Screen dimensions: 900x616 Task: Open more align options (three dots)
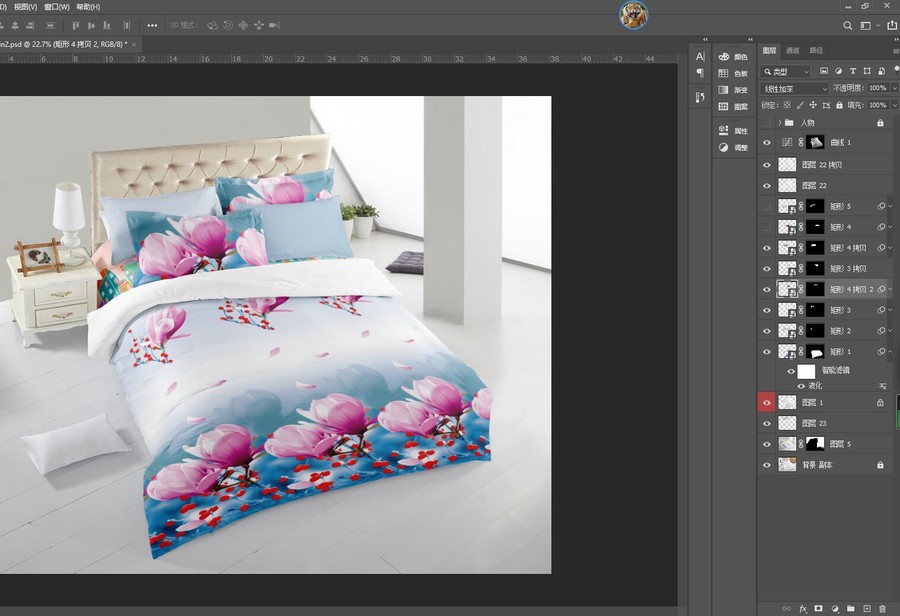coord(152,25)
